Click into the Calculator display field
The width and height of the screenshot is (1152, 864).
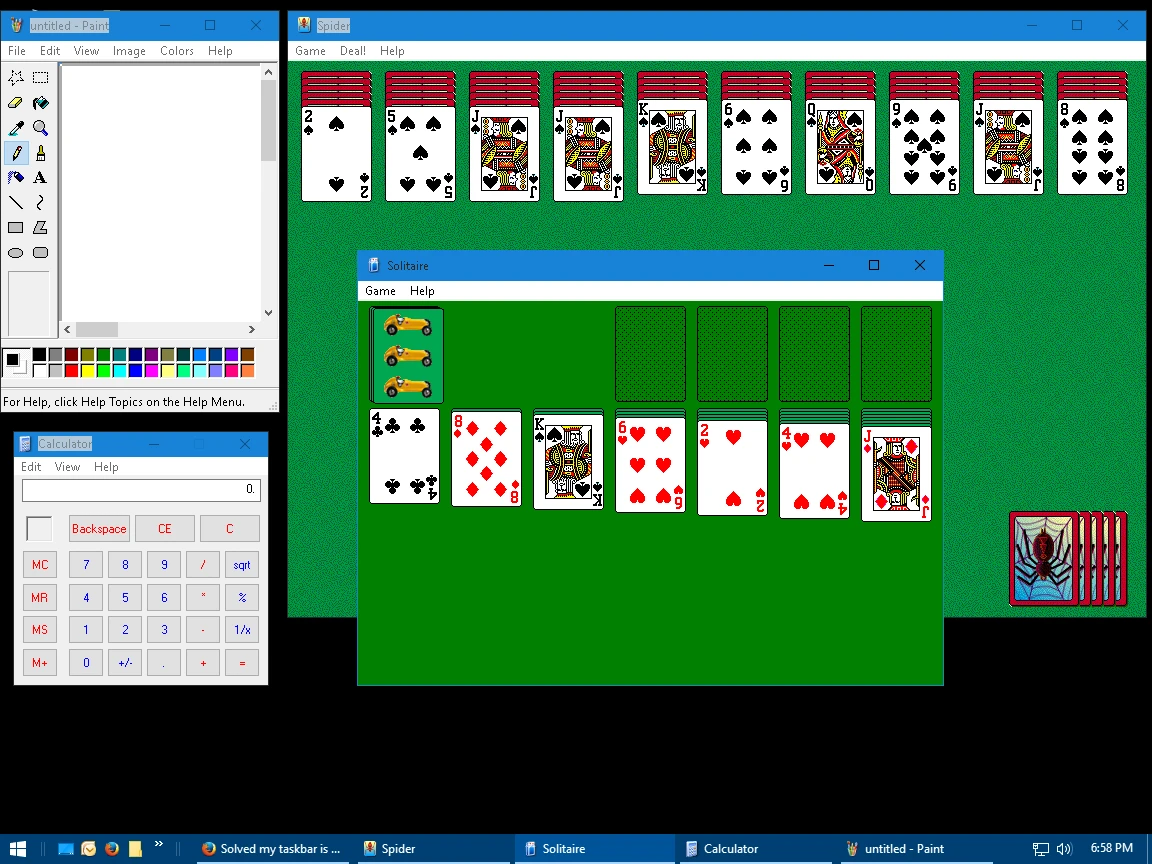141,489
